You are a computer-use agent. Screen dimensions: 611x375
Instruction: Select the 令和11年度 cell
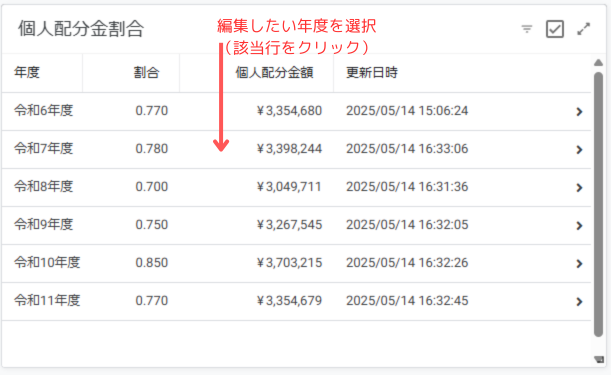[47, 301]
